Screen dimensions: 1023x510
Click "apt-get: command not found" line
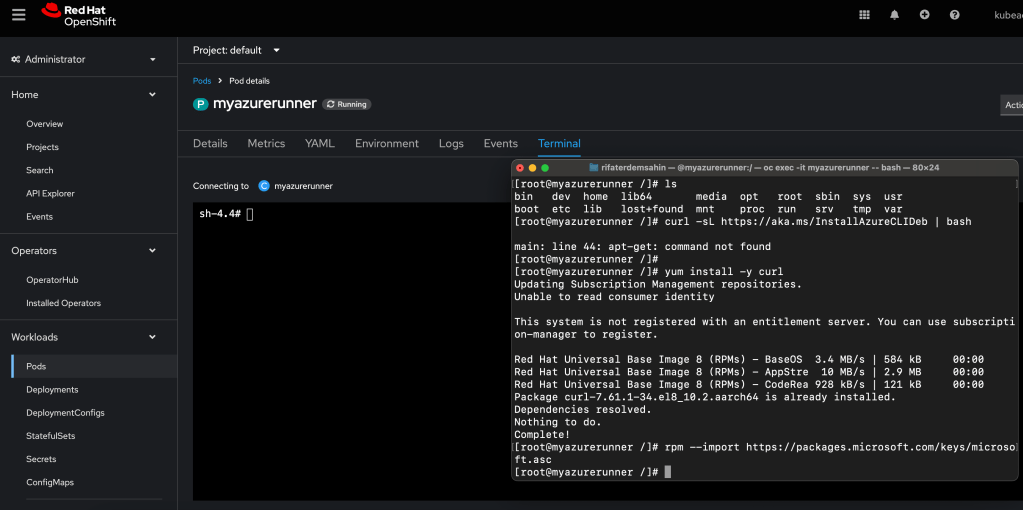tap(643, 247)
